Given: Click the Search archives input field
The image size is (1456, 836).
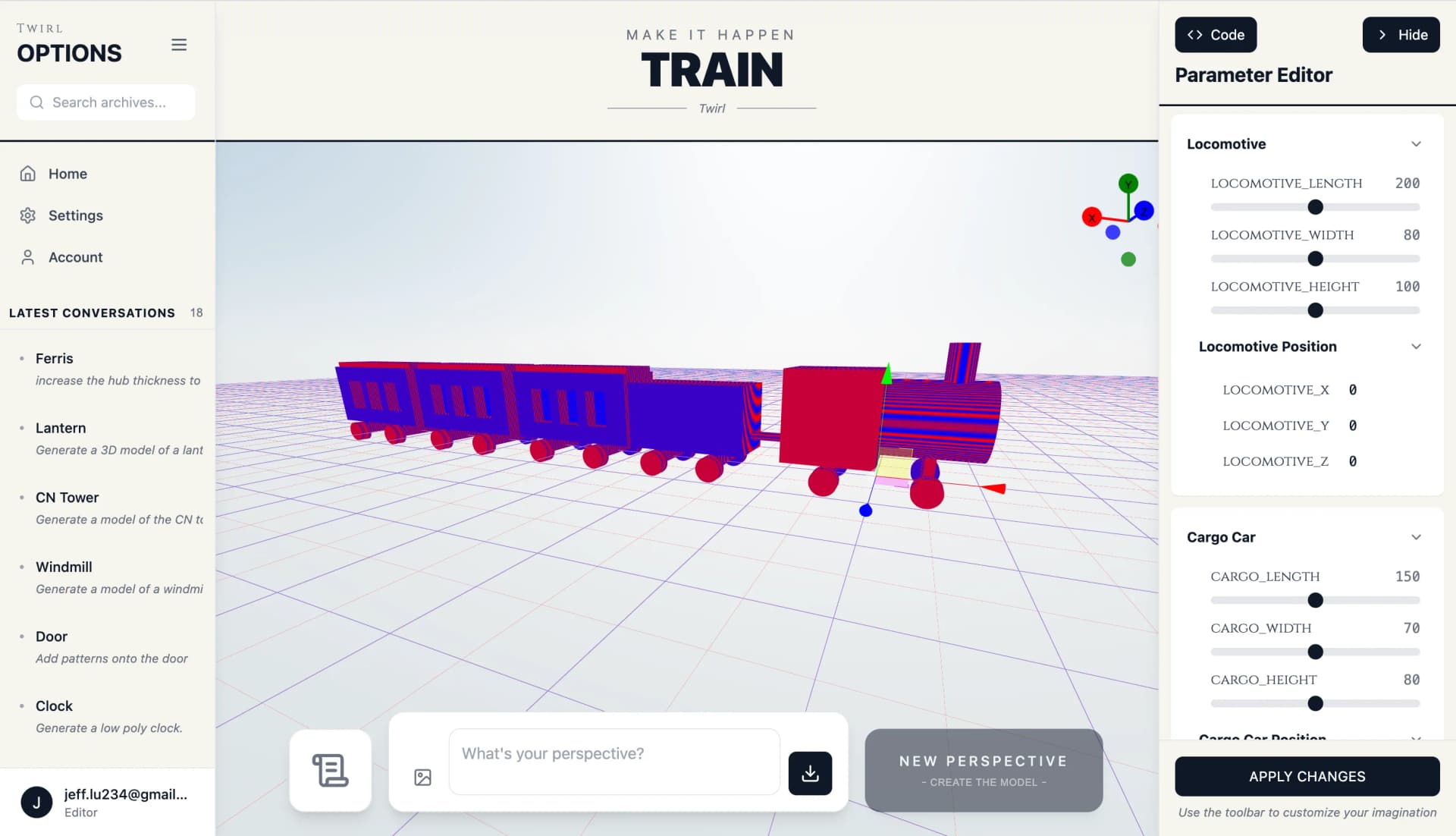Looking at the screenshot, I should tap(106, 102).
